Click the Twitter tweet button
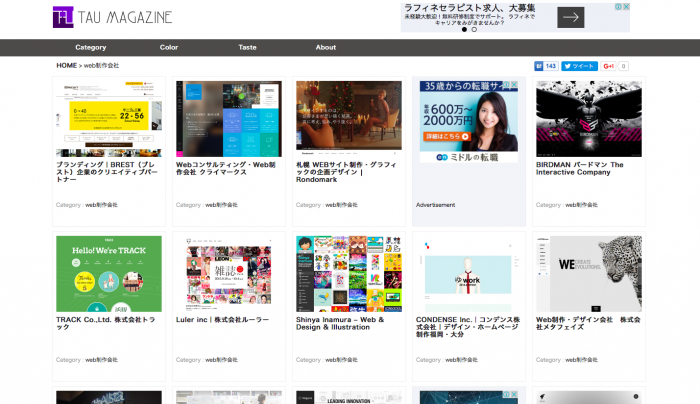This screenshot has width=700, height=404. [579, 66]
